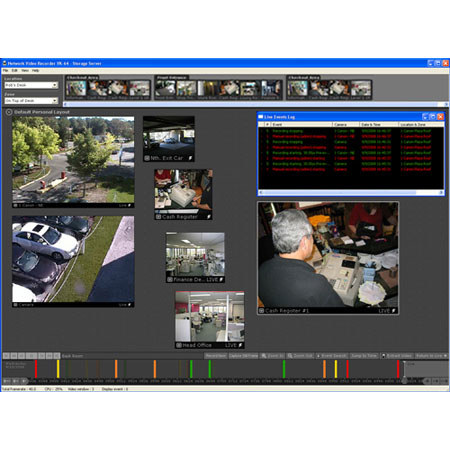Click the Zoom Out toolbar button
This screenshot has height=450, width=450.
300,356
